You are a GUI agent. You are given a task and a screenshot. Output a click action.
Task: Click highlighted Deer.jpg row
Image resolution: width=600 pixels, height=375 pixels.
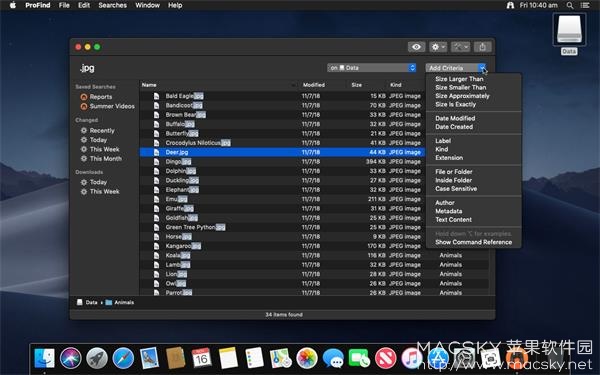(282, 152)
